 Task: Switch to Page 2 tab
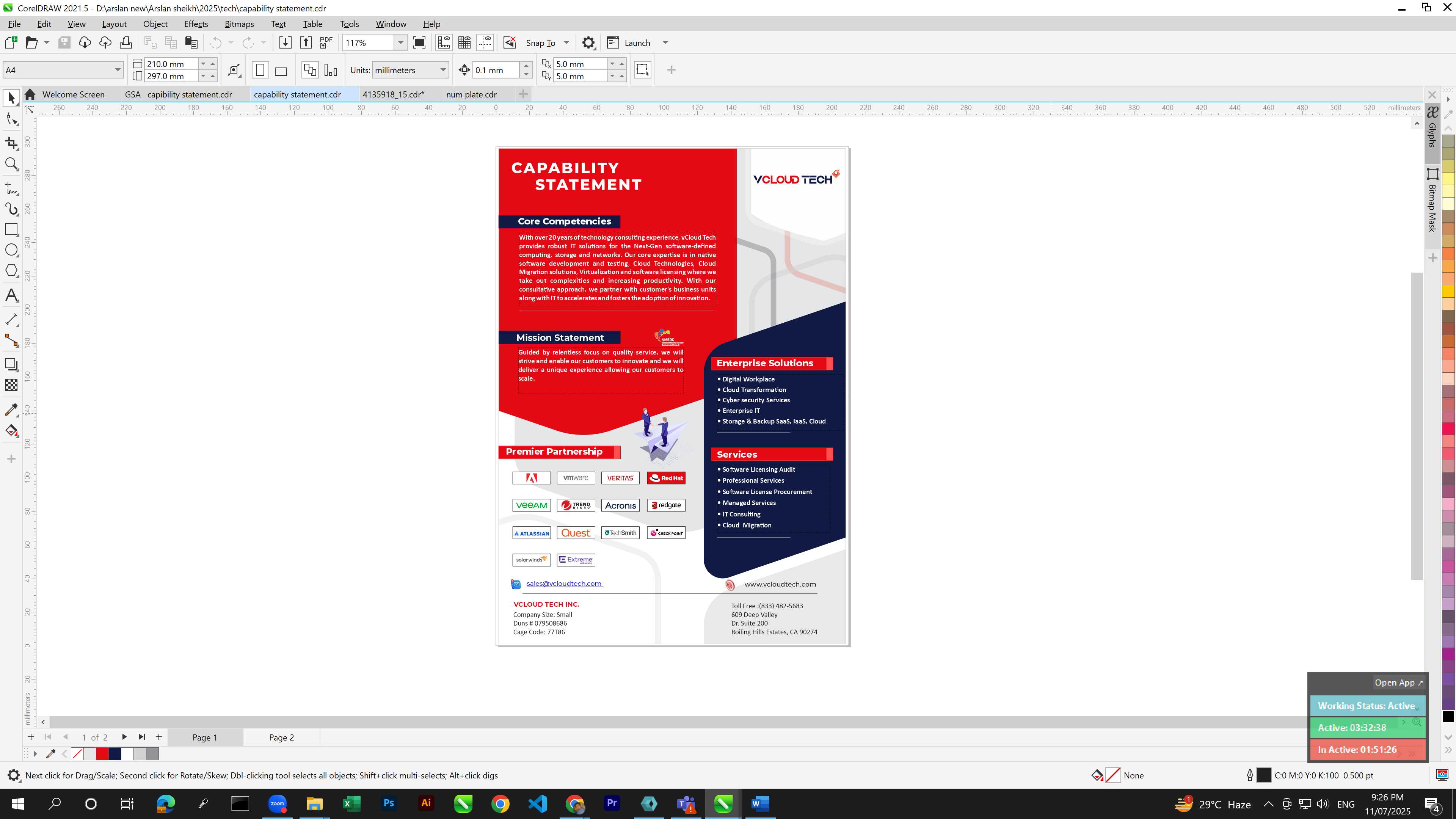pos(281,737)
